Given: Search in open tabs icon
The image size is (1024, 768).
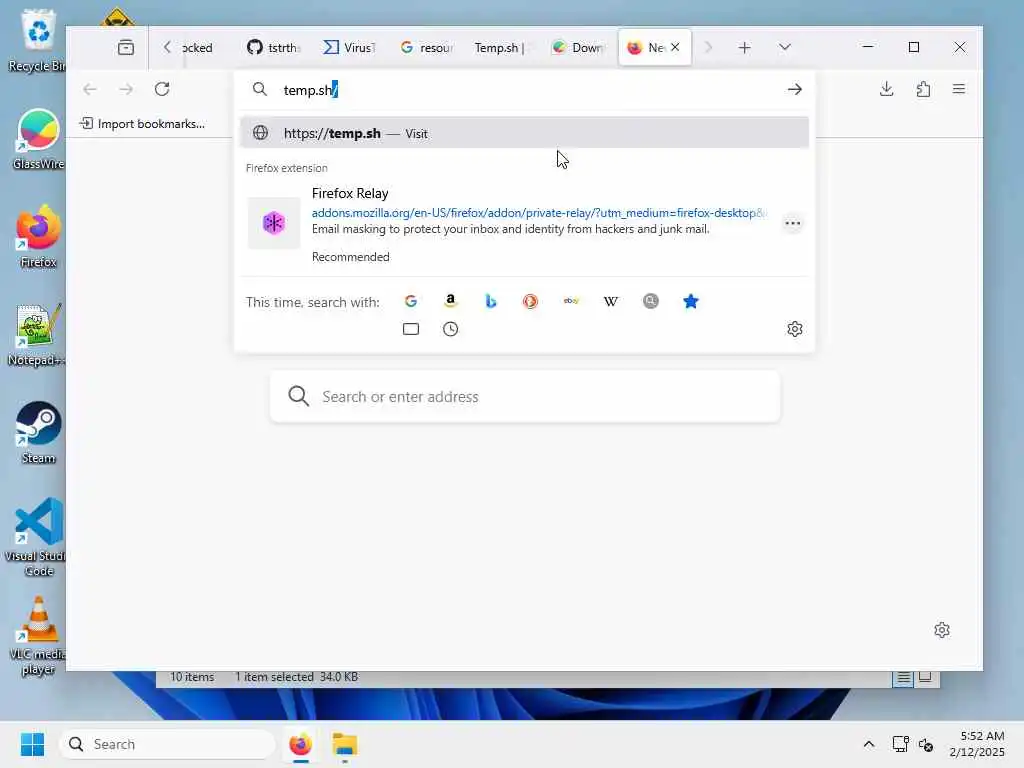Looking at the screenshot, I should [411, 328].
